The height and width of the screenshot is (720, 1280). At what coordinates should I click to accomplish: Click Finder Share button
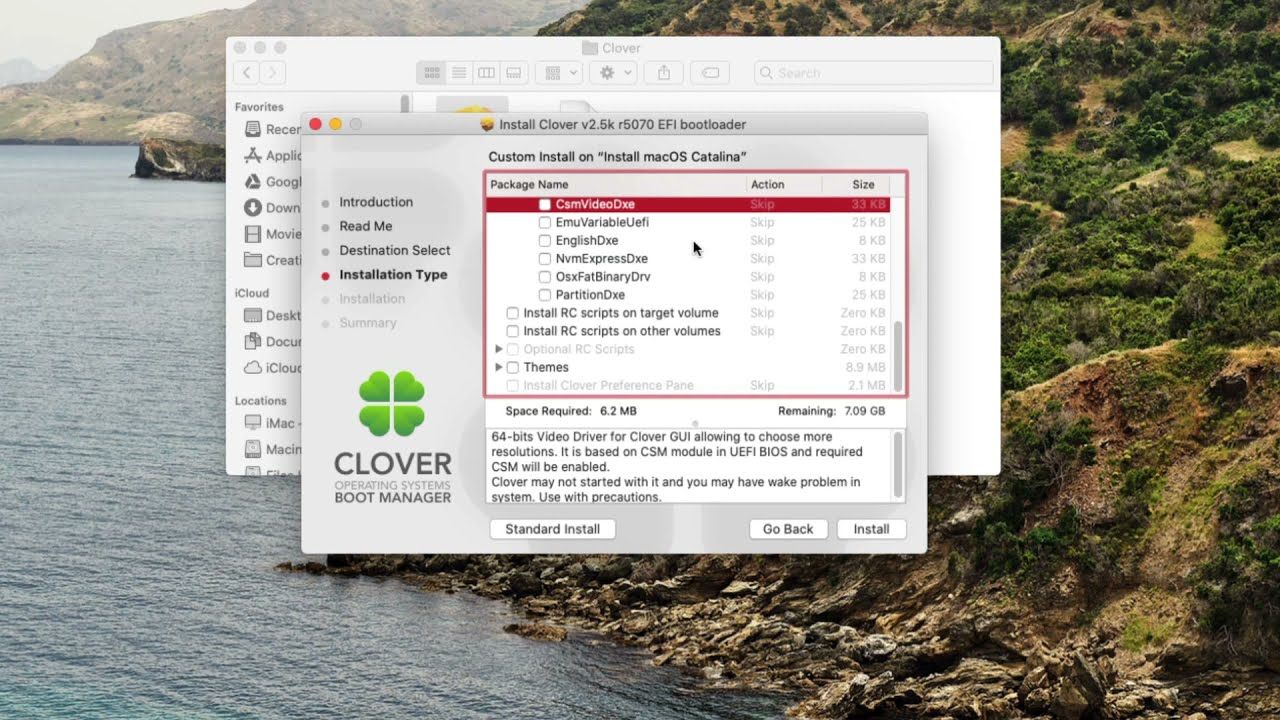click(664, 73)
